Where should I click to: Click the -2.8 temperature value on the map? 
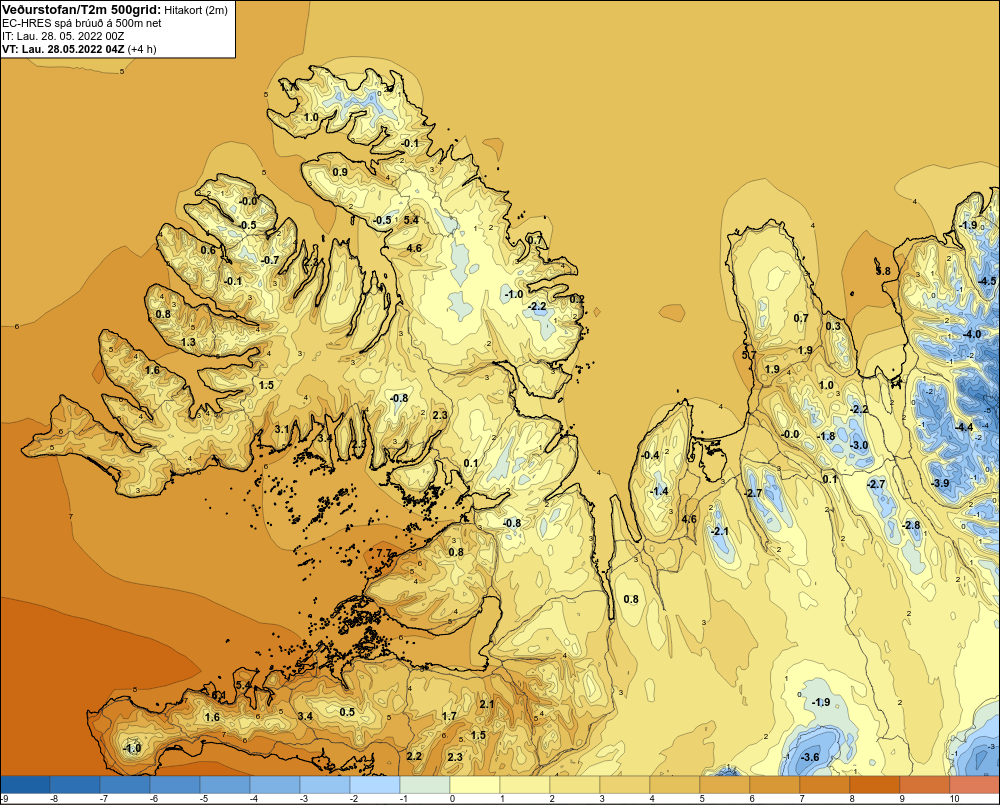(x=911, y=525)
